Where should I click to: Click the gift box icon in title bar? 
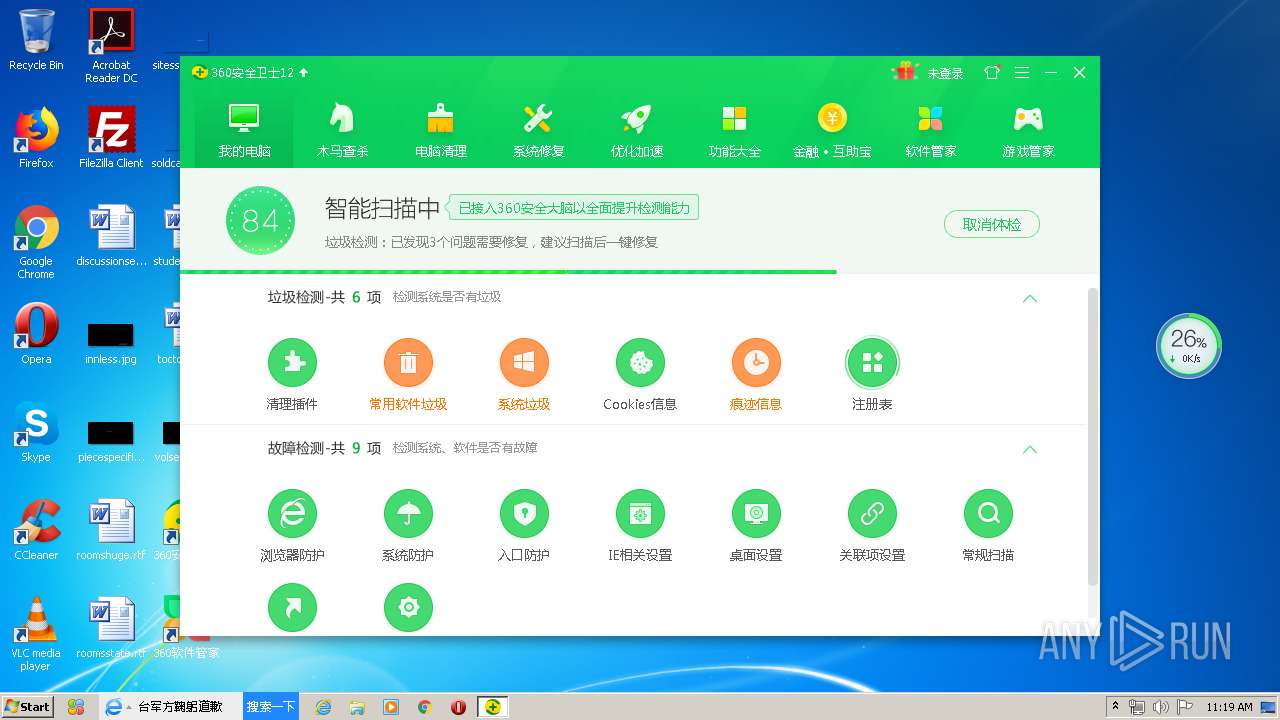(x=905, y=72)
